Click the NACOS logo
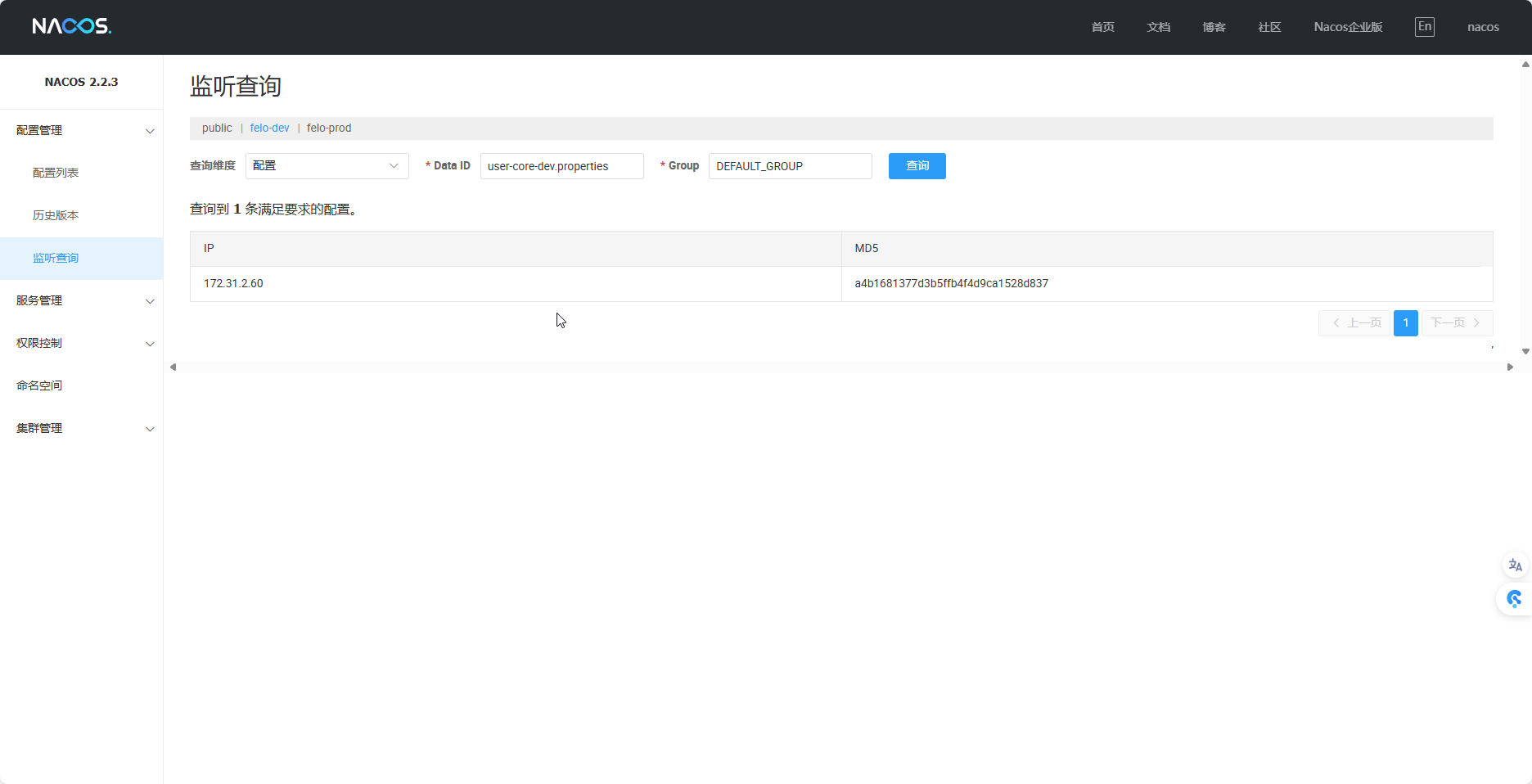 pos(72,26)
